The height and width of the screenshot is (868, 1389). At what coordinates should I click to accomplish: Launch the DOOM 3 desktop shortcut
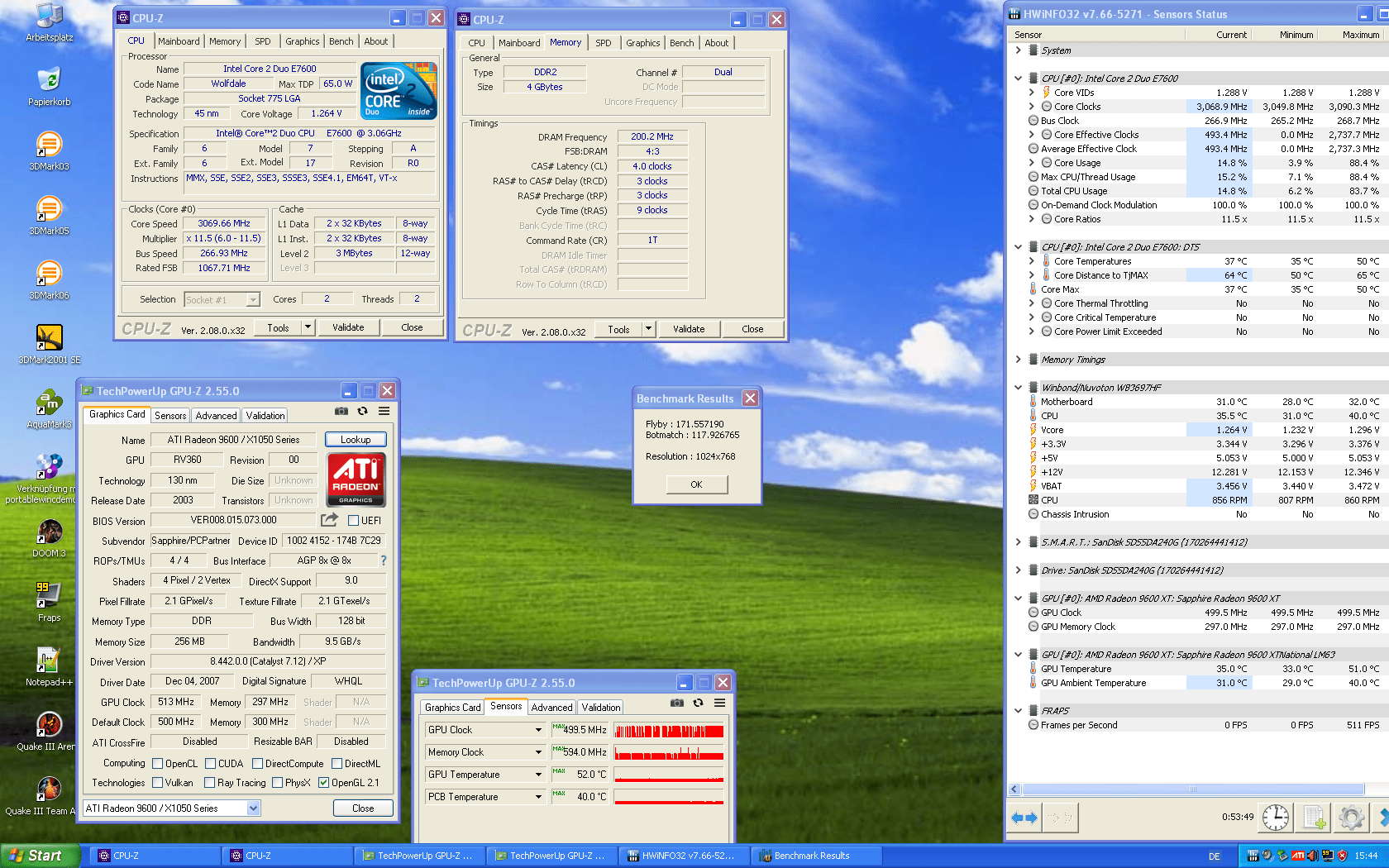[x=50, y=537]
